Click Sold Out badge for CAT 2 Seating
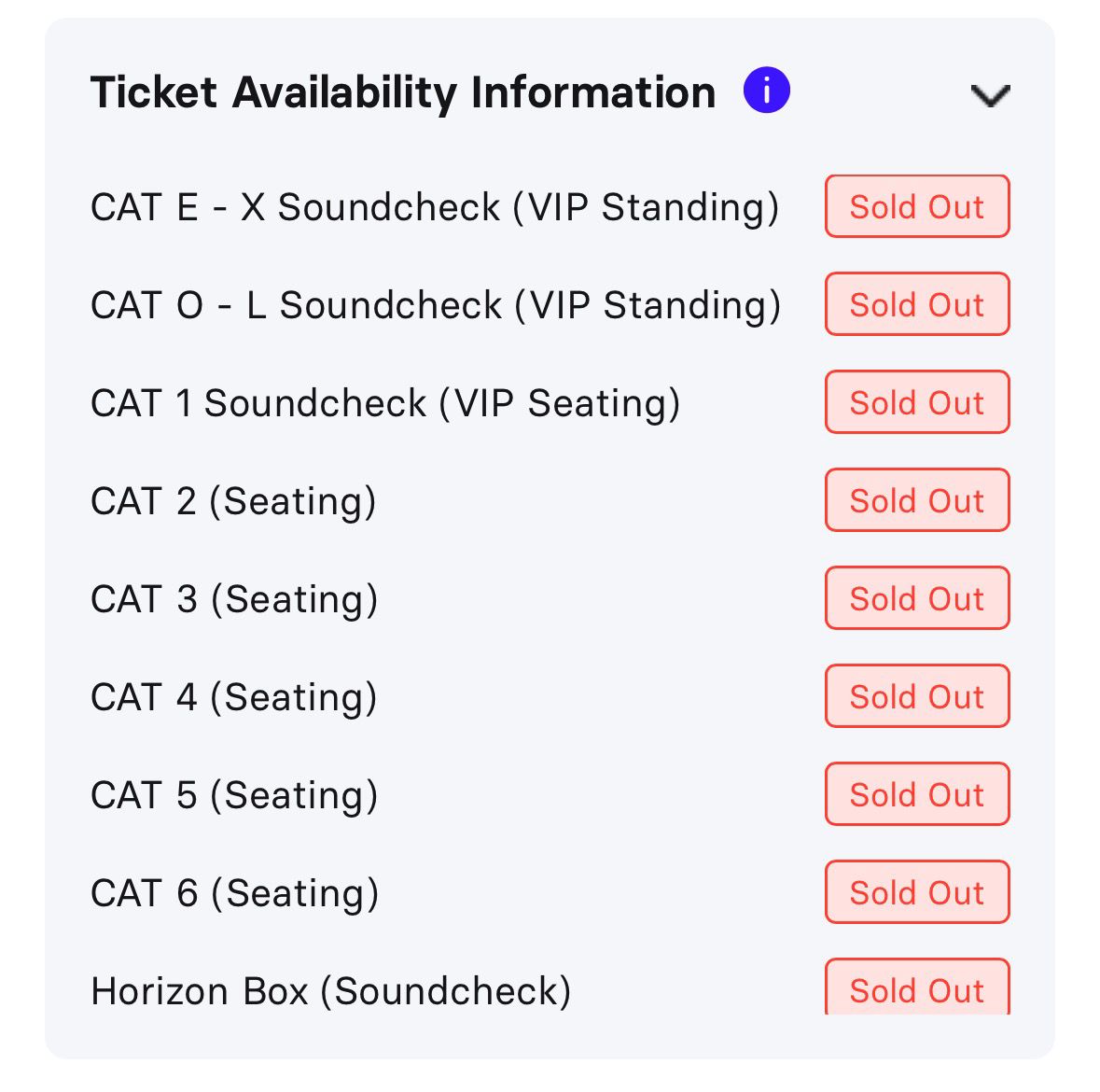Viewport: 1100px width, 1092px height. tap(916, 500)
